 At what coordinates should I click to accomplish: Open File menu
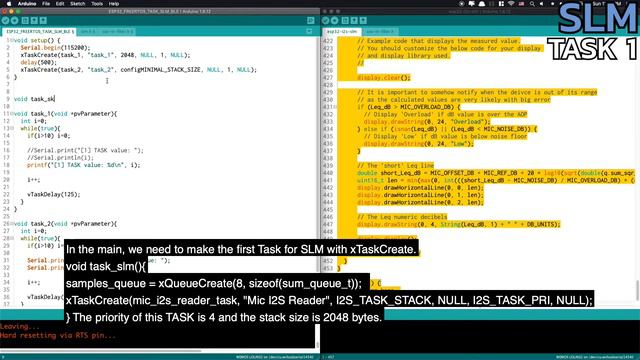46,4
